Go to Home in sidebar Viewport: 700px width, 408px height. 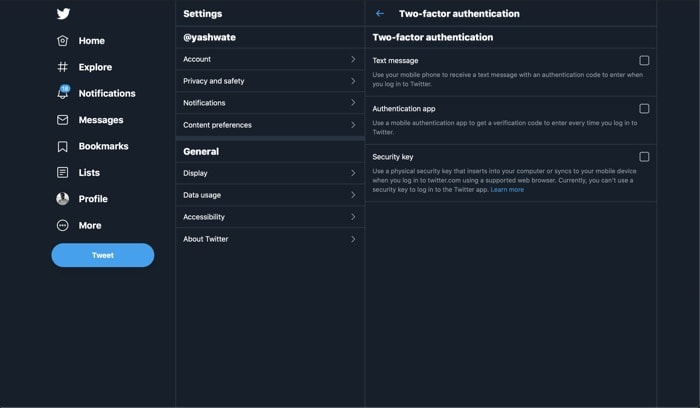(x=92, y=41)
